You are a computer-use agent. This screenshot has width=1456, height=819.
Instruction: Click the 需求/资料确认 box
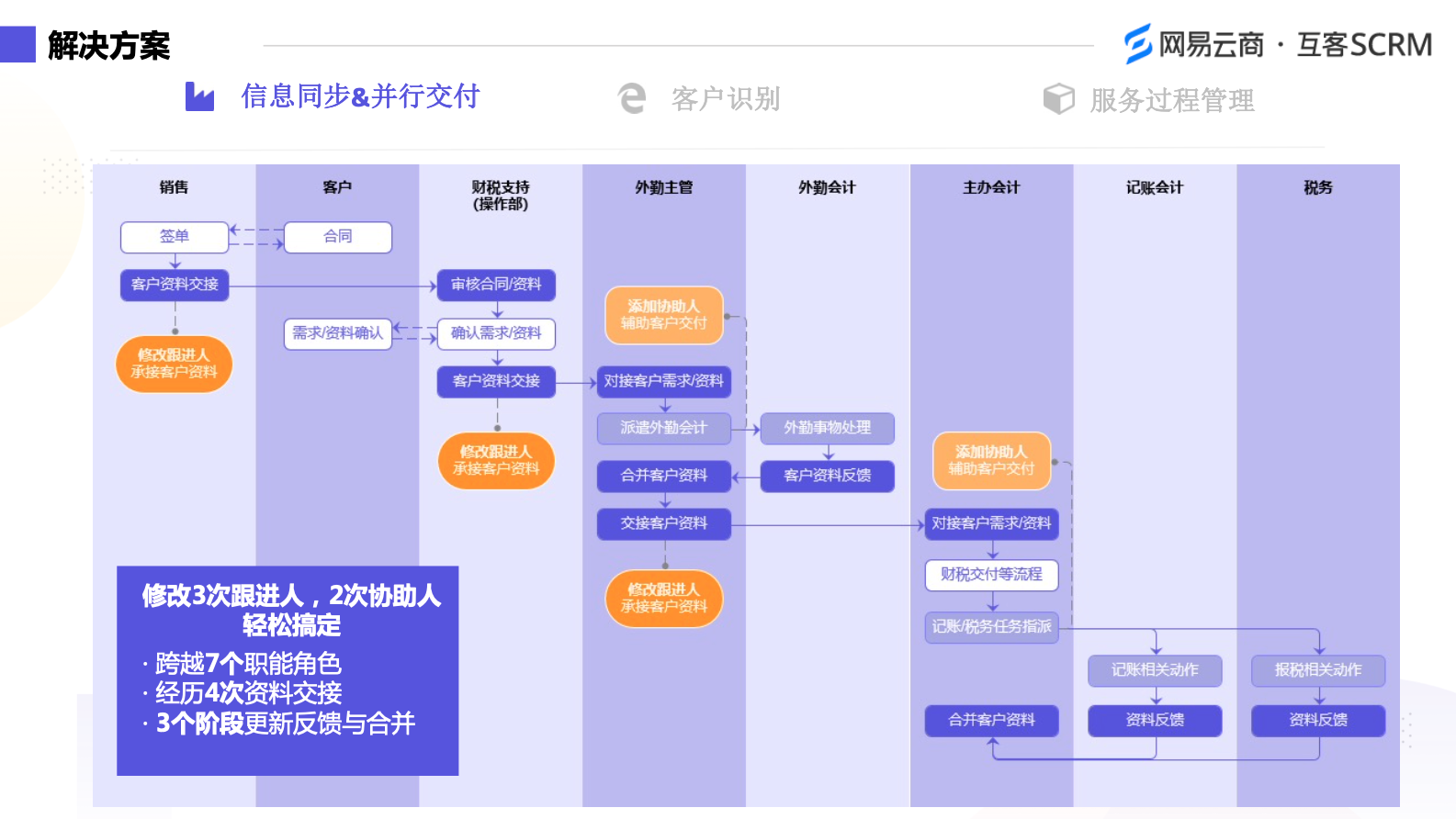[337, 333]
